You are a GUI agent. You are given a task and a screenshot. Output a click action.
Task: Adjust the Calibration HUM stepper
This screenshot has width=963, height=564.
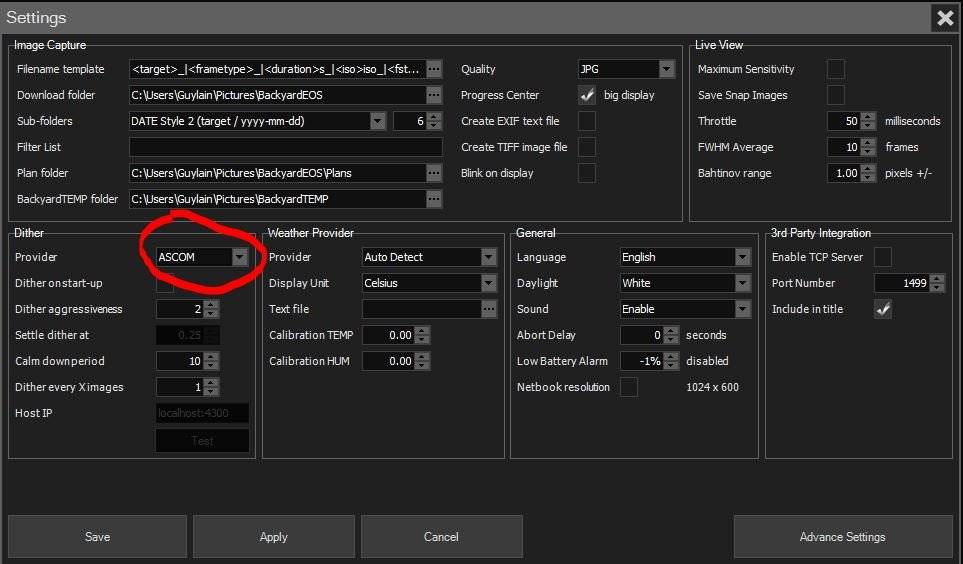[421, 361]
